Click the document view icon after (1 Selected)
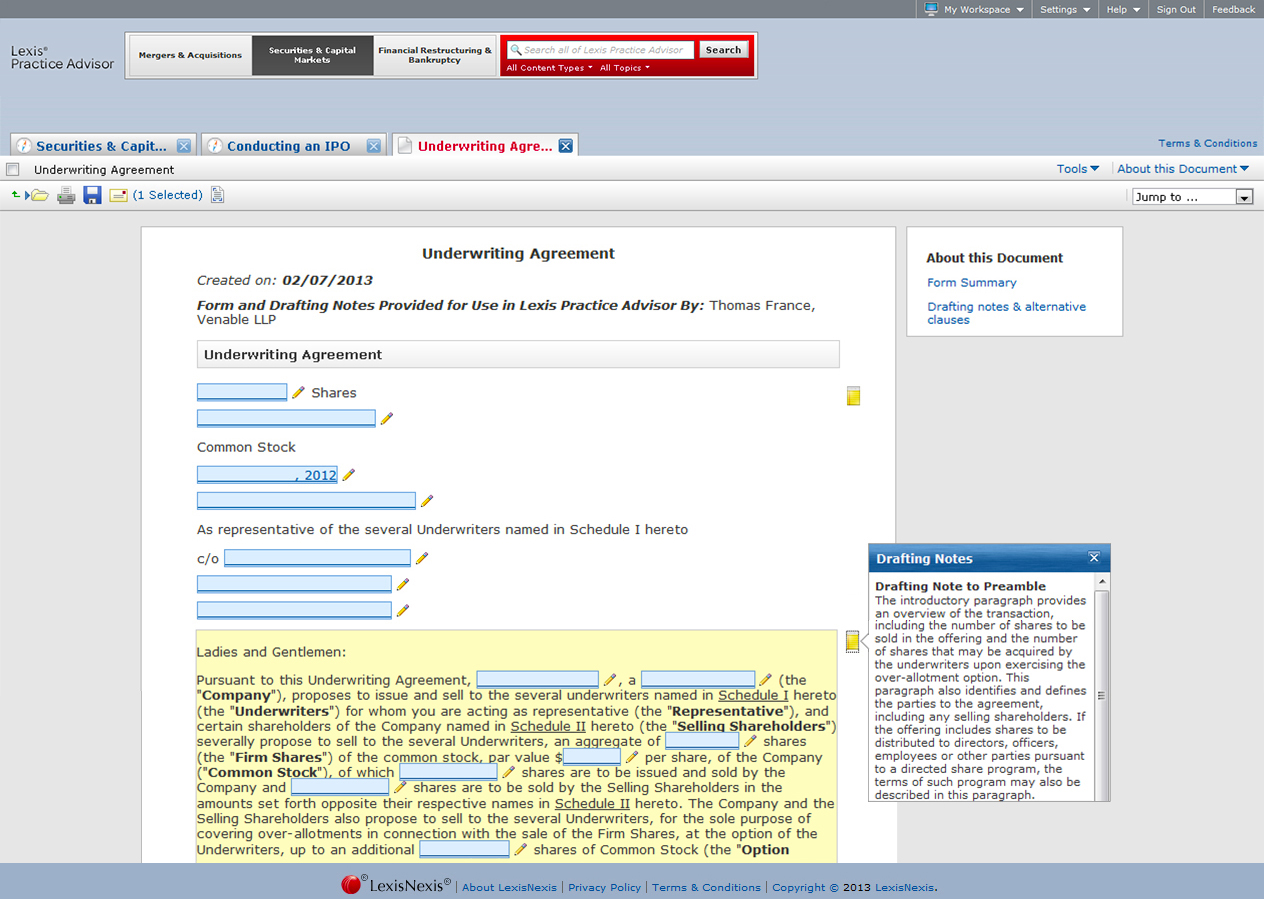Image resolution: width=1264 pixels, height=899 pixels. 217,195
